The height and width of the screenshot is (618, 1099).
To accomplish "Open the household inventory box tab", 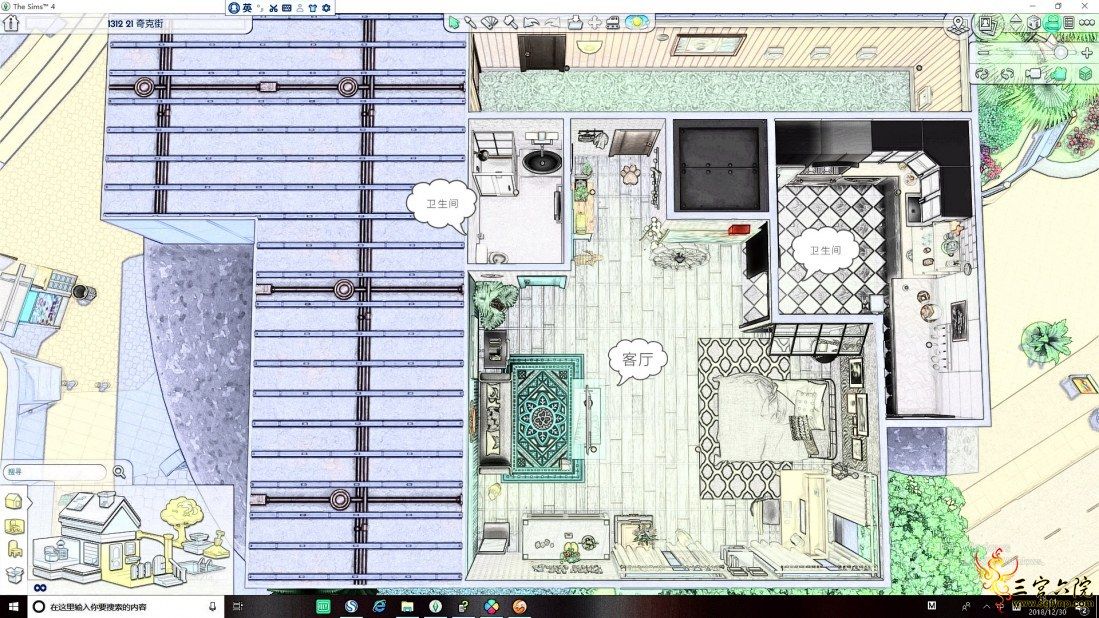I will (x=14, y=575).
